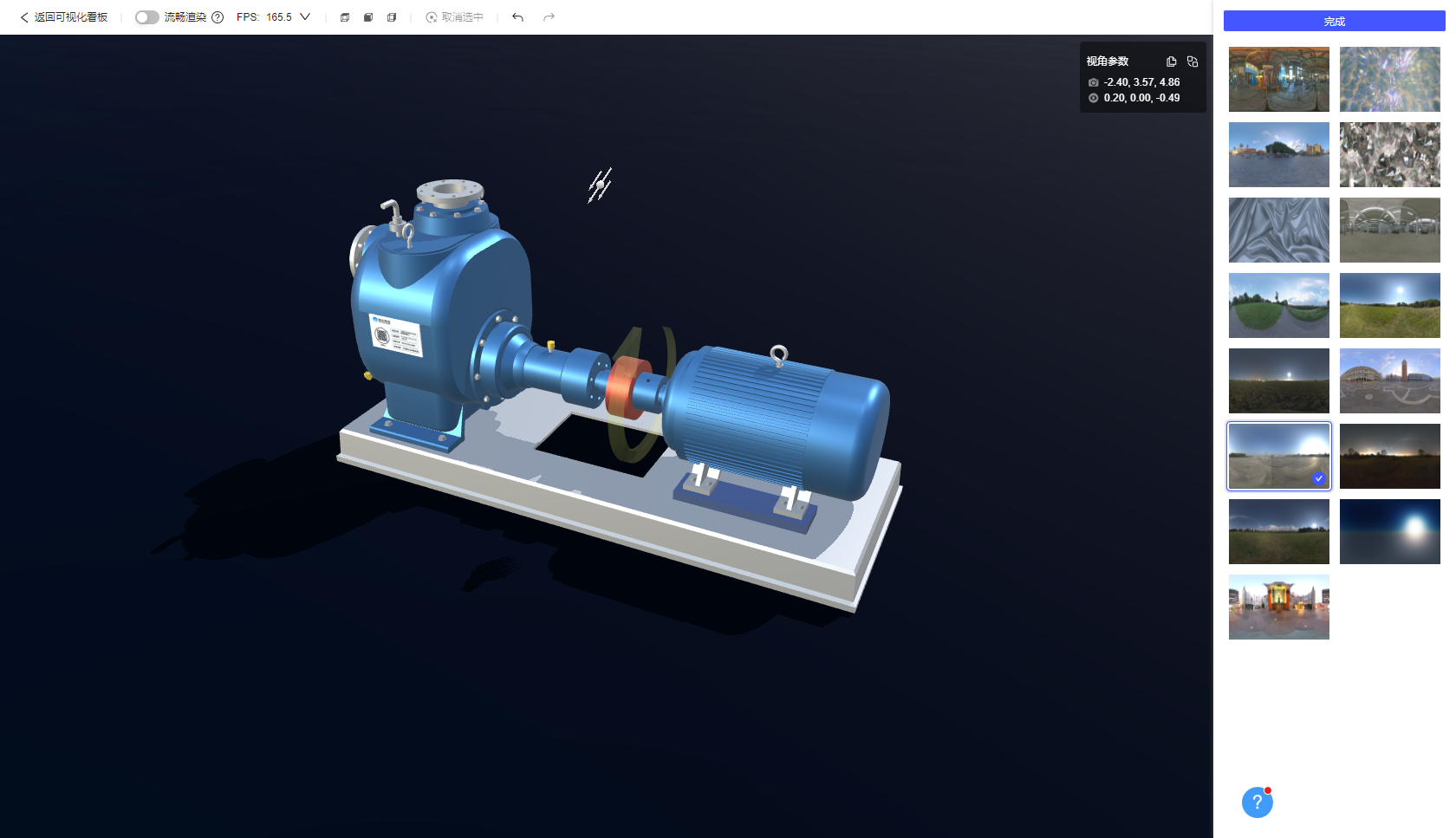Paste into 视角参数 with the second icon
The image size is (1456, 838).
pos(1193,62)
